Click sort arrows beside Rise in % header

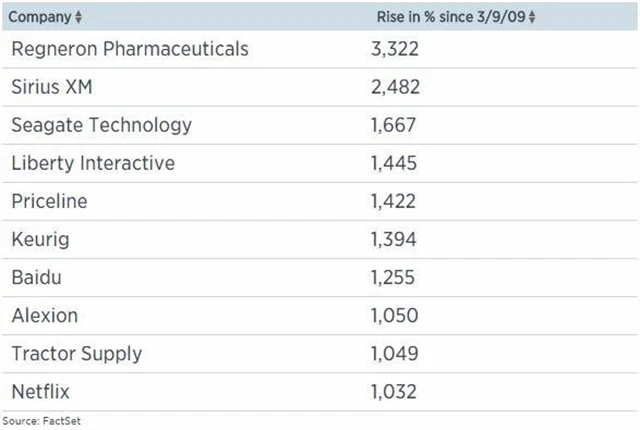(532, 18)
